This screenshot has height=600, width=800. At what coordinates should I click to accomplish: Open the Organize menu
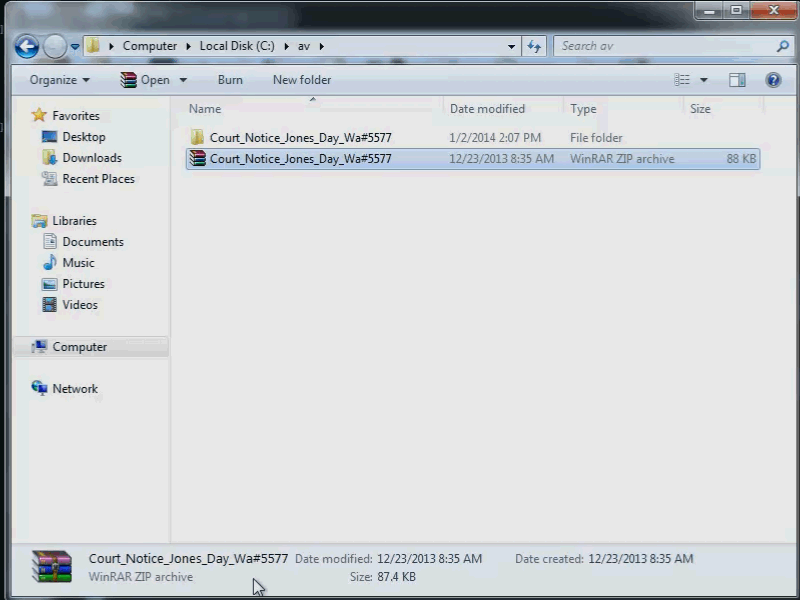[59, 80]
